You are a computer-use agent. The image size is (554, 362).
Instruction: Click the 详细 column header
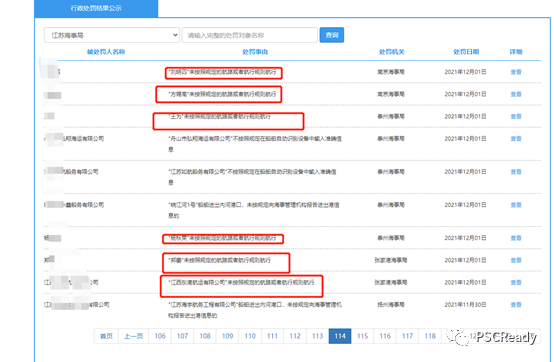pyautogui.click(x=516, y=52)
